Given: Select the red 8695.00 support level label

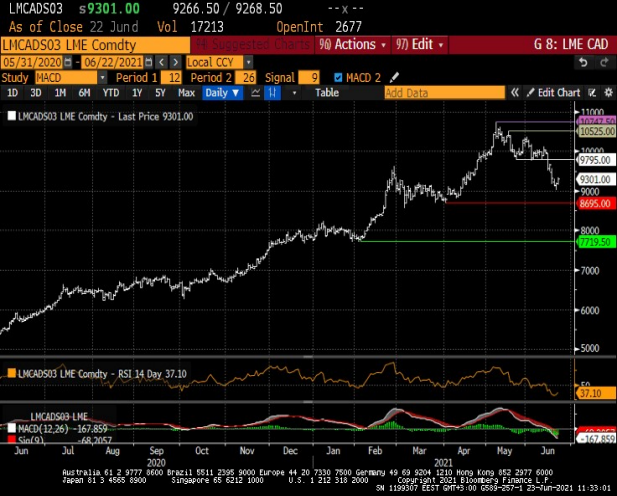Looking at the screenshot, I should (597, 204).
